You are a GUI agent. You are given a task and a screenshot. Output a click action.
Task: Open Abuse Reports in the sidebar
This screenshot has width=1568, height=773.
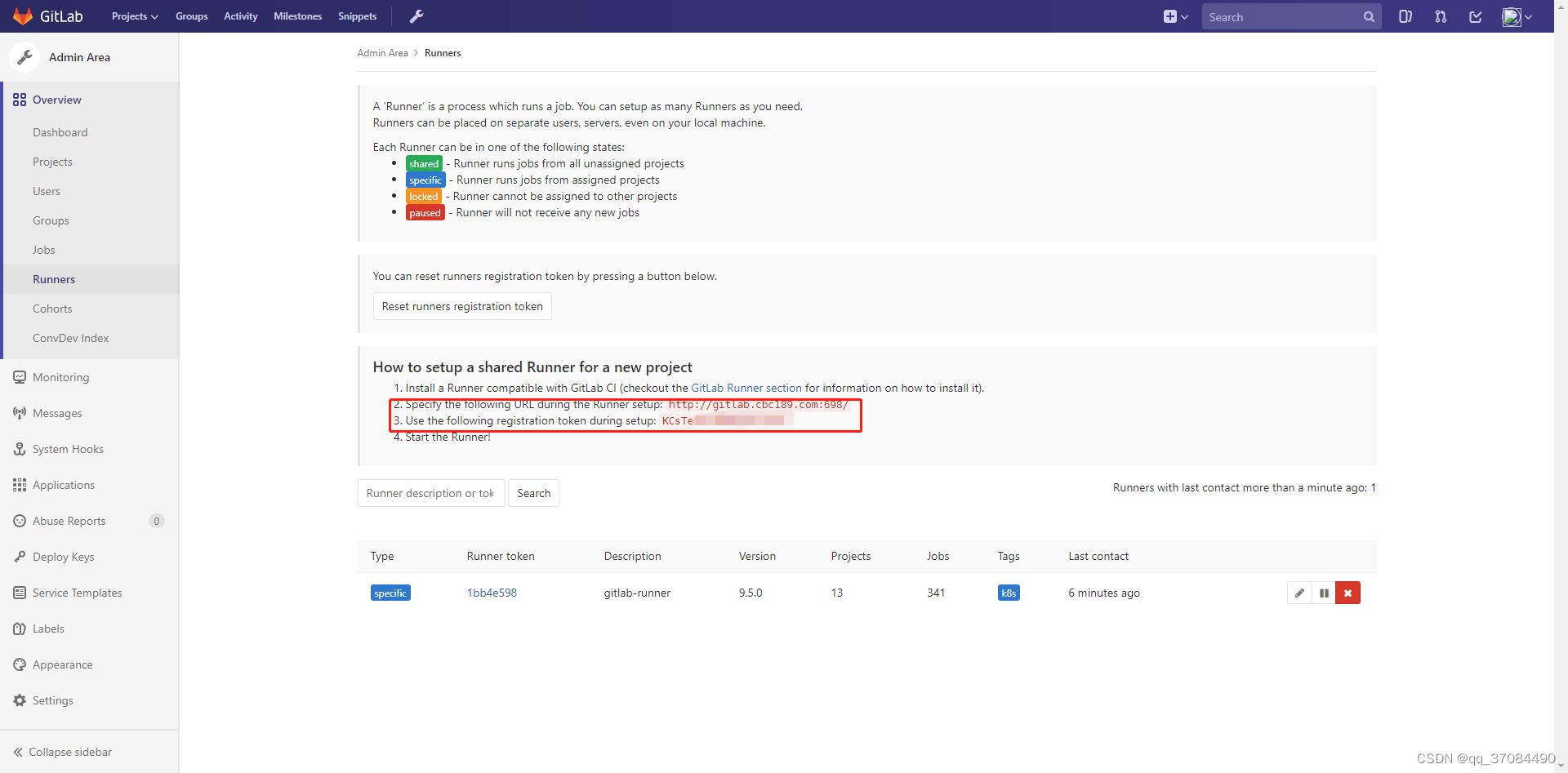(x=69, y=520)
